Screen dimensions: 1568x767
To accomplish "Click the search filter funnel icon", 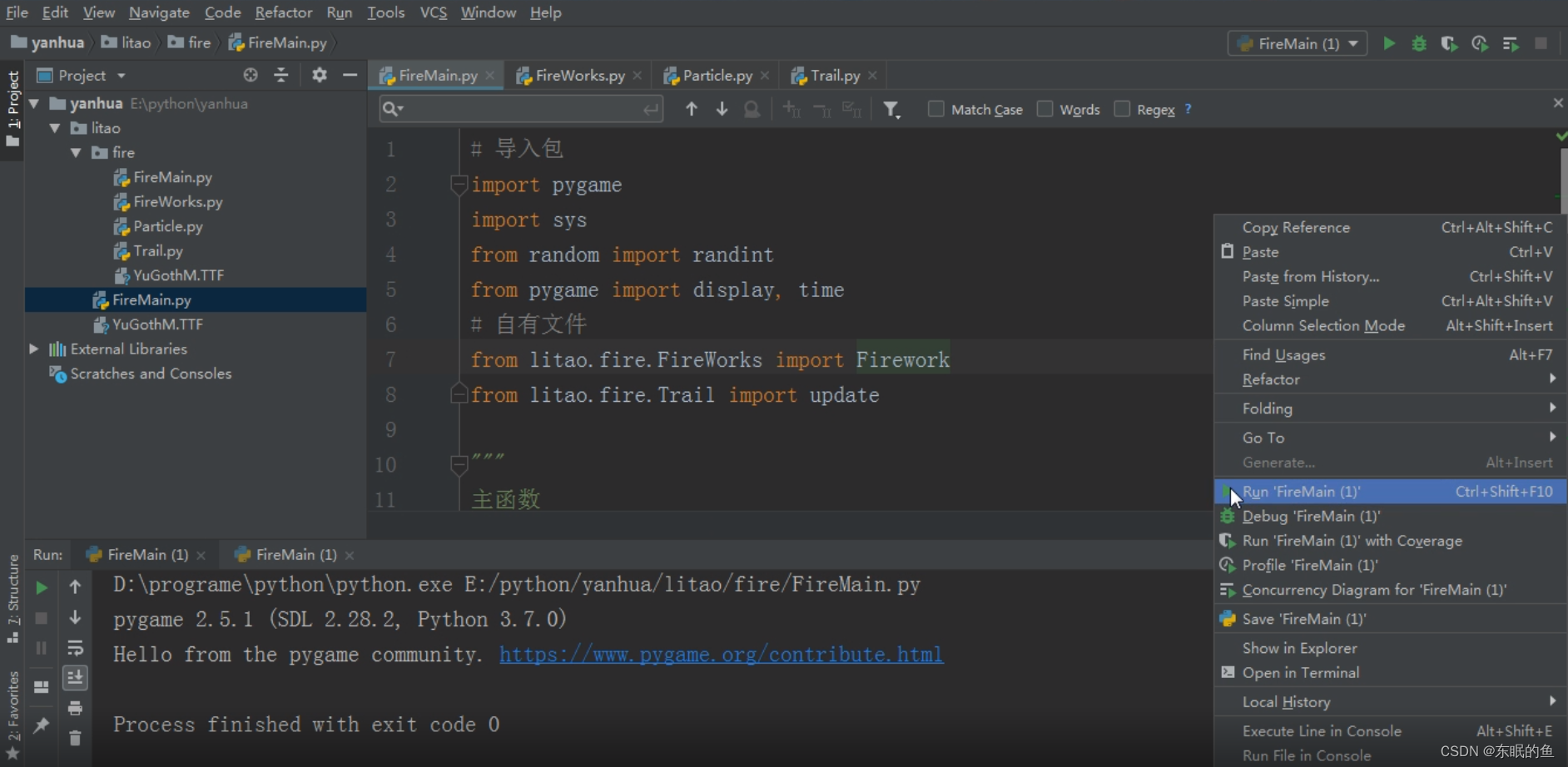I will coord(891,109).
